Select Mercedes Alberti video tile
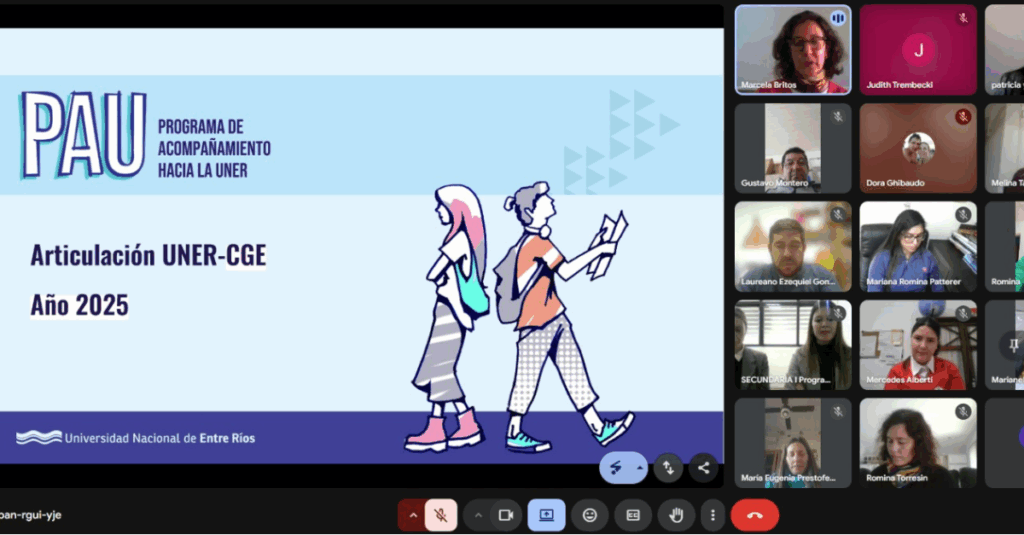The width and height of the screenshot is (1024, 535). point(918,345)
